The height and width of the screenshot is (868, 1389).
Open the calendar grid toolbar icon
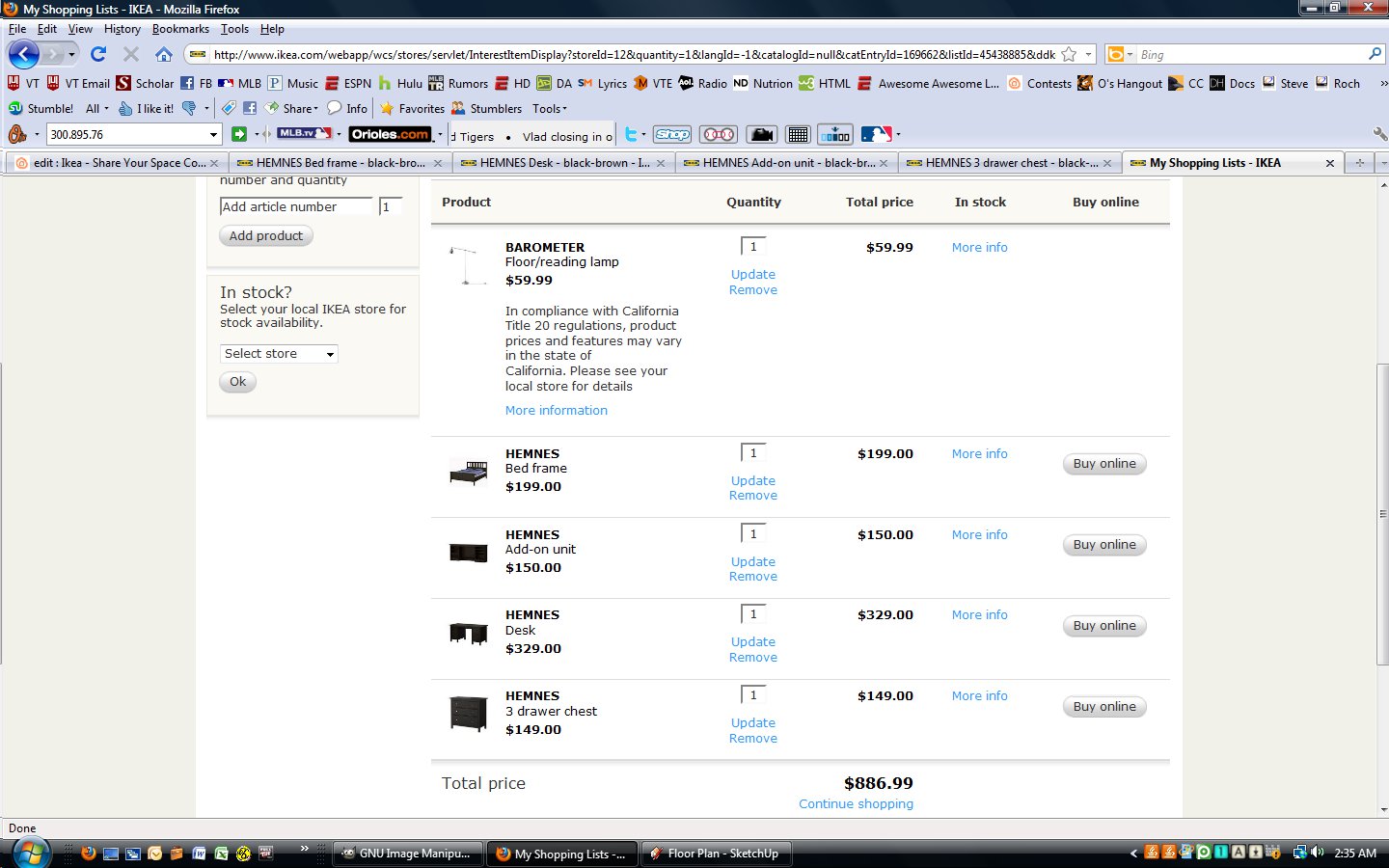coord(798,134)
